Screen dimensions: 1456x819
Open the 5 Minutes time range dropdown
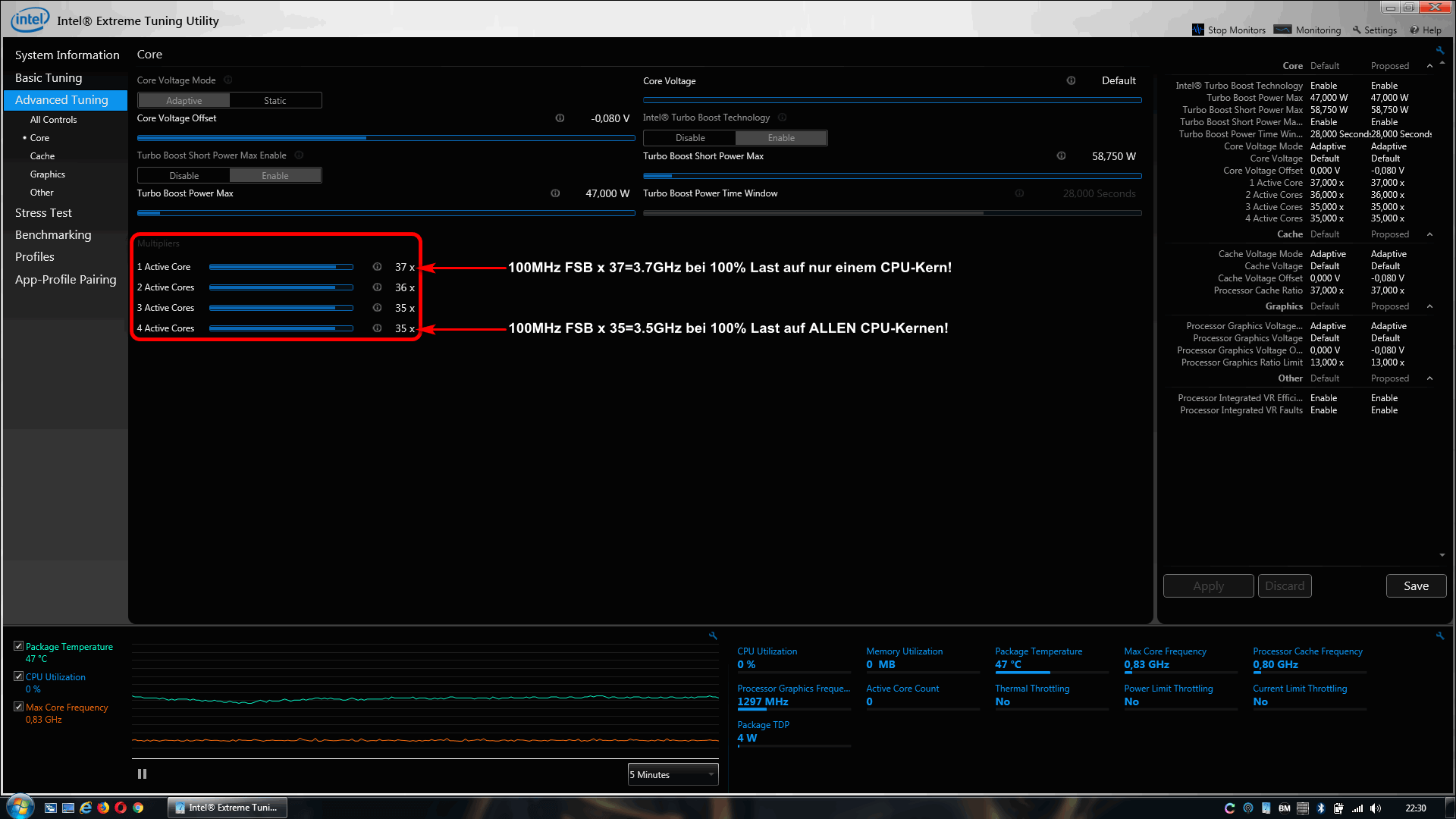(673, 774)
